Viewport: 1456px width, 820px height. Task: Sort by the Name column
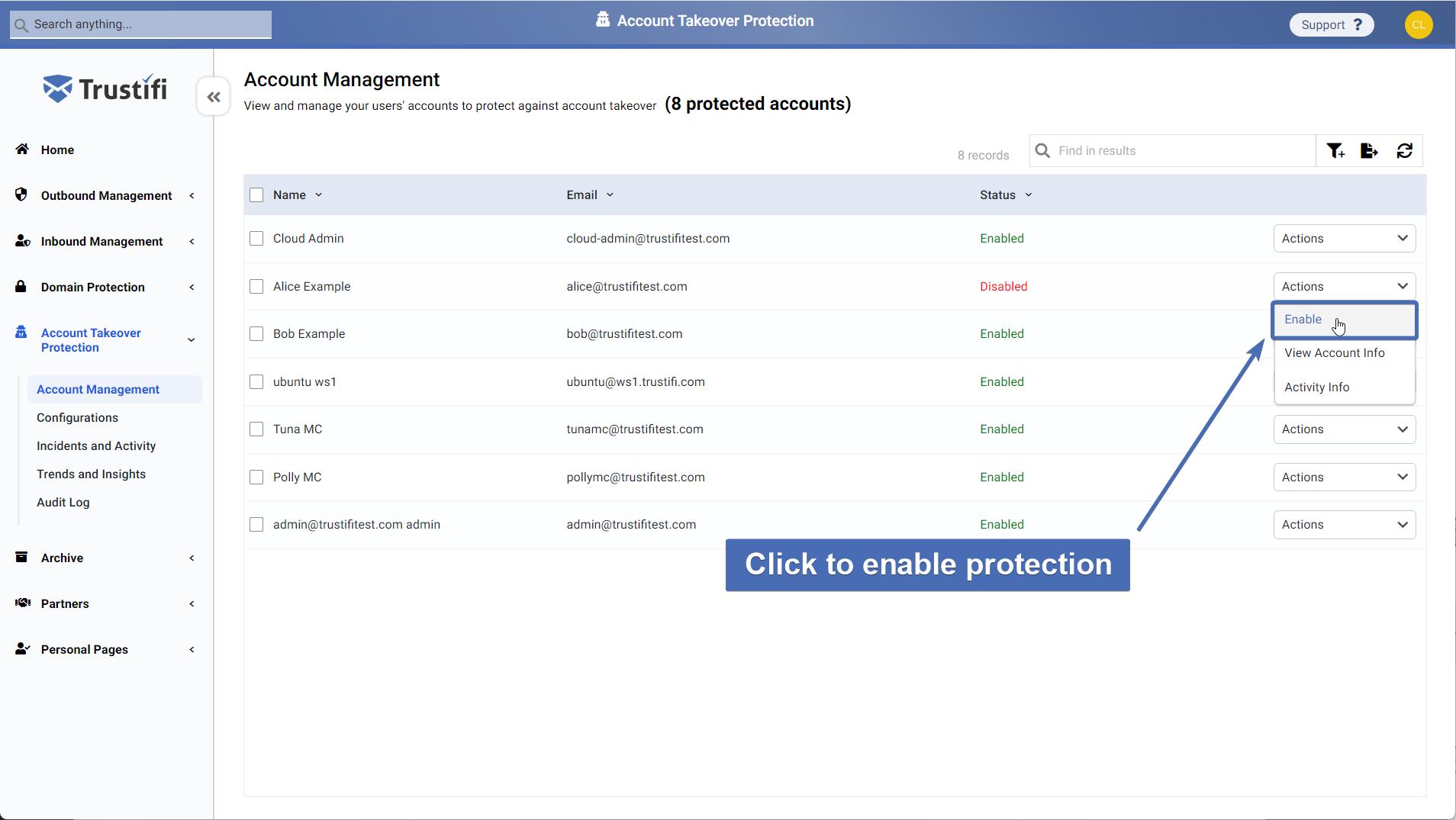click(x=298, y=195)
